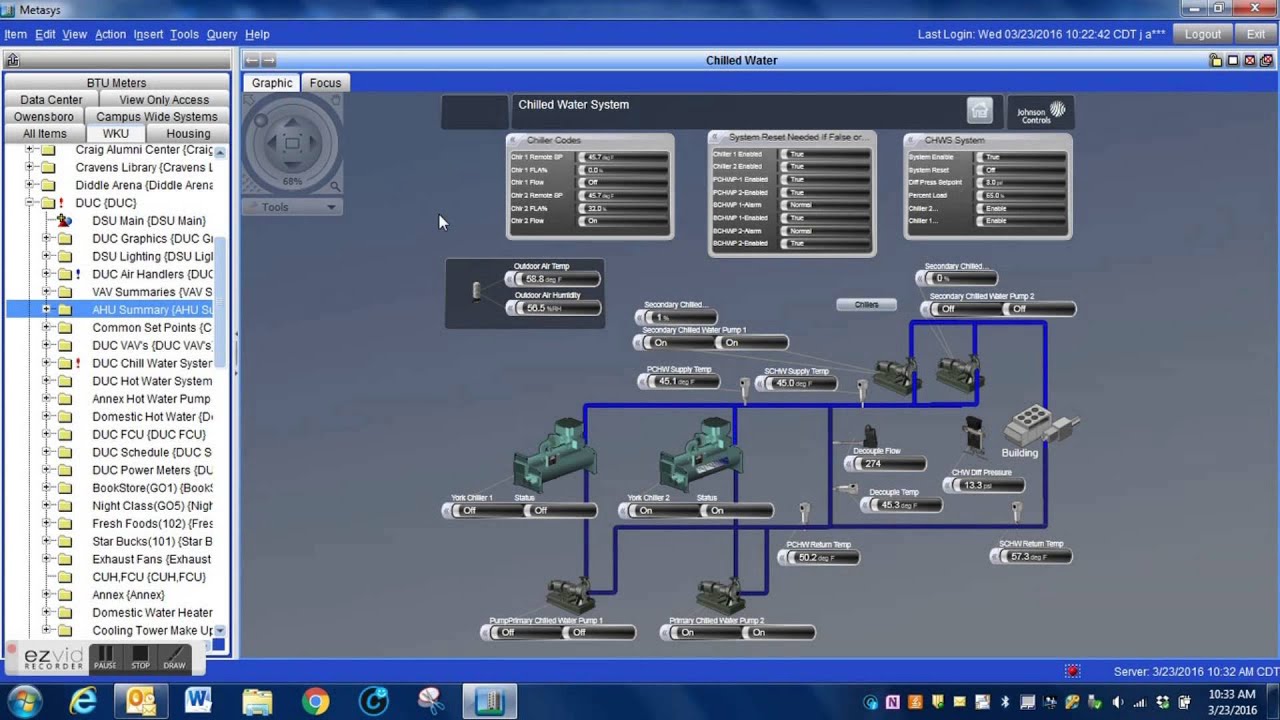Open Microsoft Word from the taskbar
1280x720 pixels.
(199, 701)
